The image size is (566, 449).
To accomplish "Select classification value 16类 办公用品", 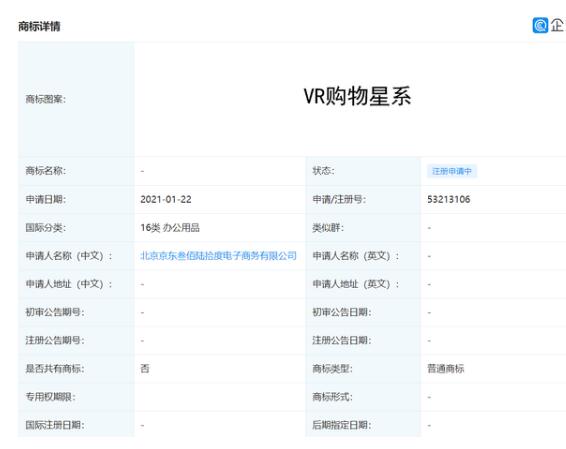I will click(x=170, y=228).
